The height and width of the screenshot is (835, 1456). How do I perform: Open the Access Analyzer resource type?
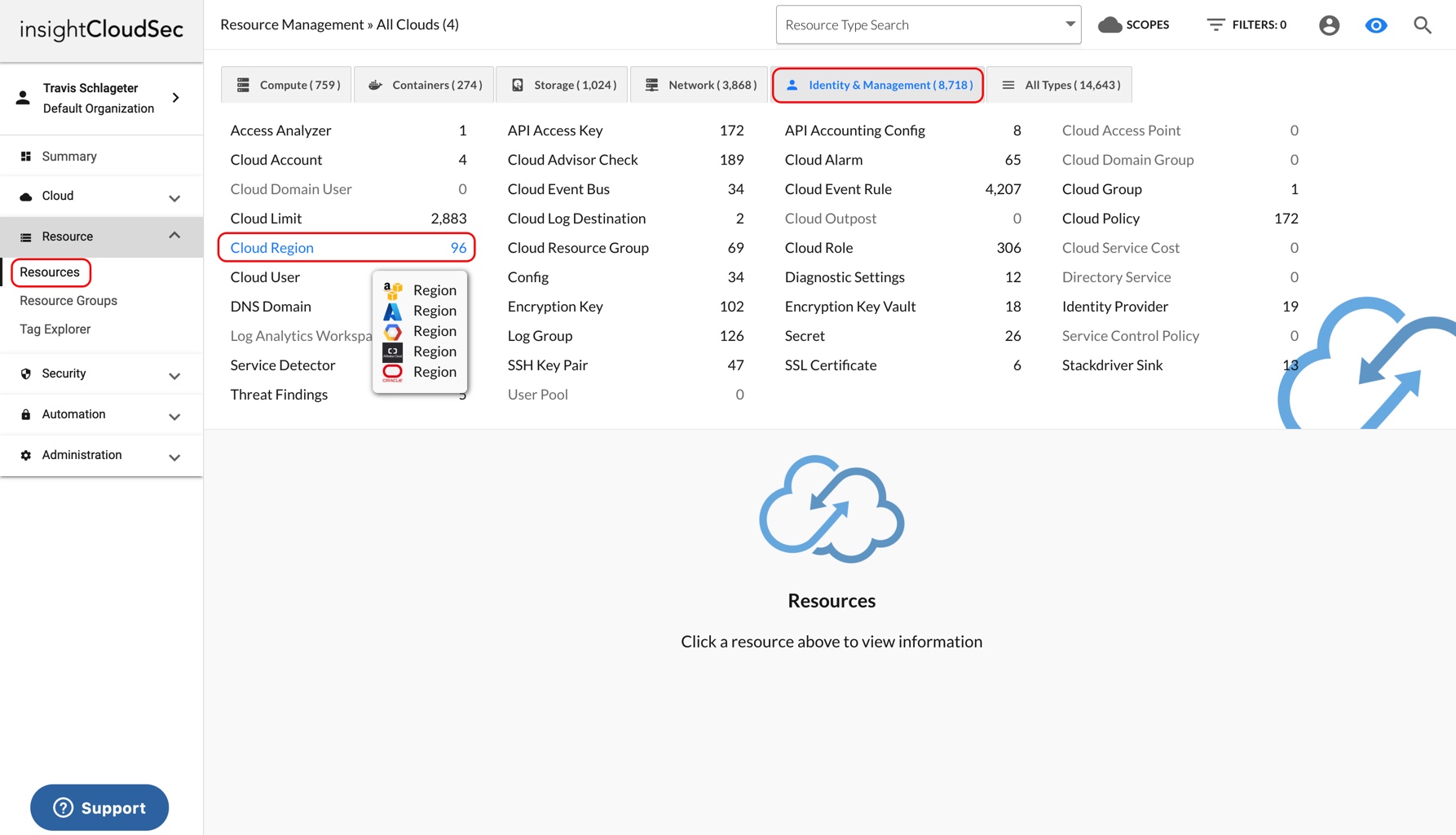(x=348, y=130)
